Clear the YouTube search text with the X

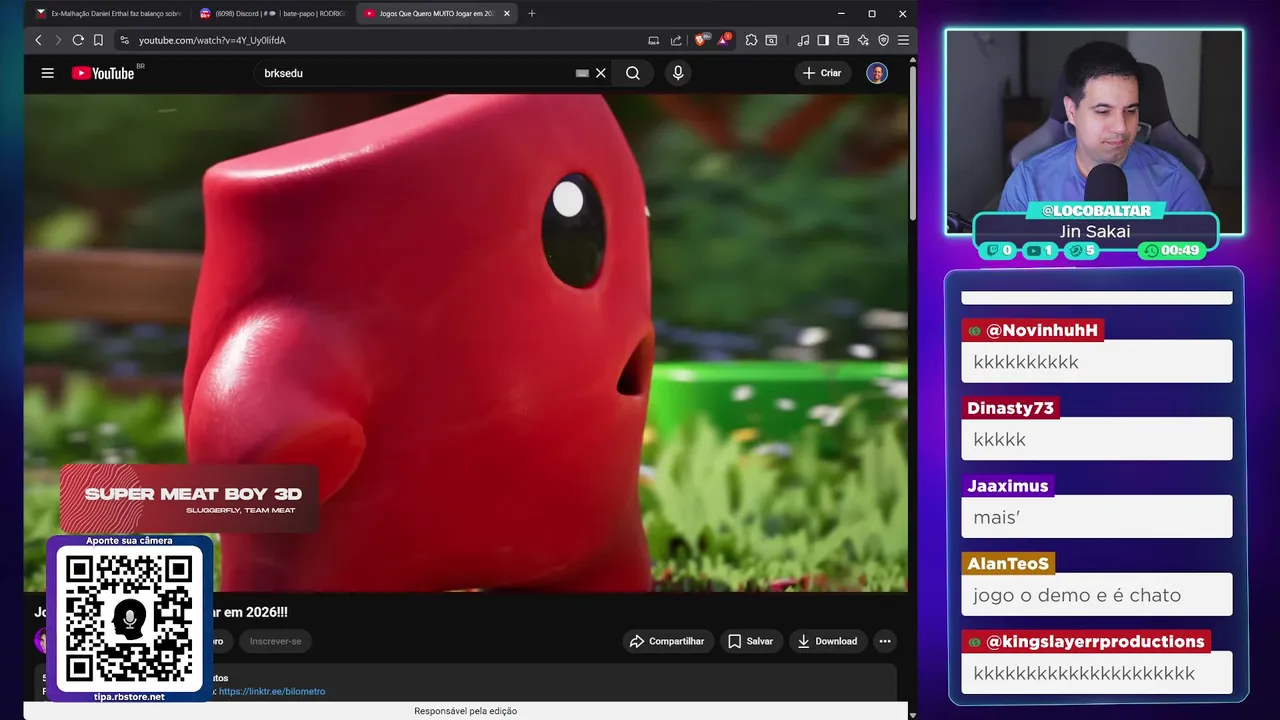pyautogui.click(x=601, y=73)
